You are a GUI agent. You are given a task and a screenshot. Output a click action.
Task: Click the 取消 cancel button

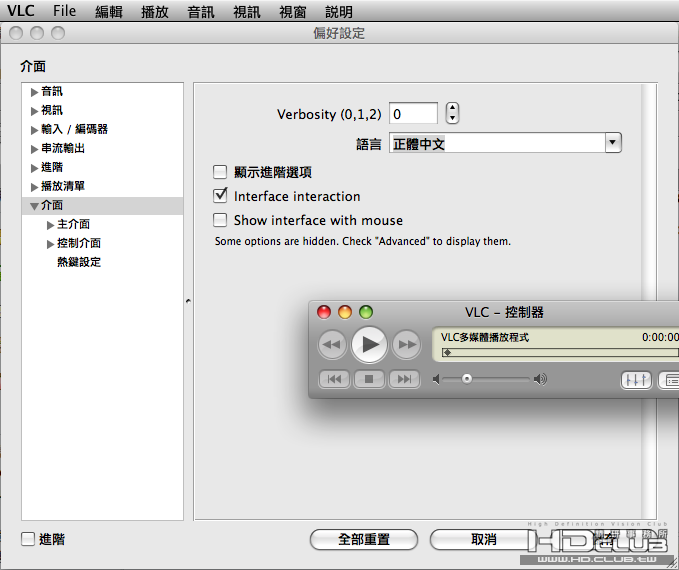coord(484,540)
